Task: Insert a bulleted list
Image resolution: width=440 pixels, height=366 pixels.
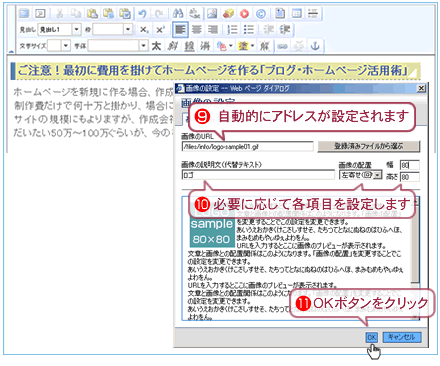Action: tap(249, 30)
